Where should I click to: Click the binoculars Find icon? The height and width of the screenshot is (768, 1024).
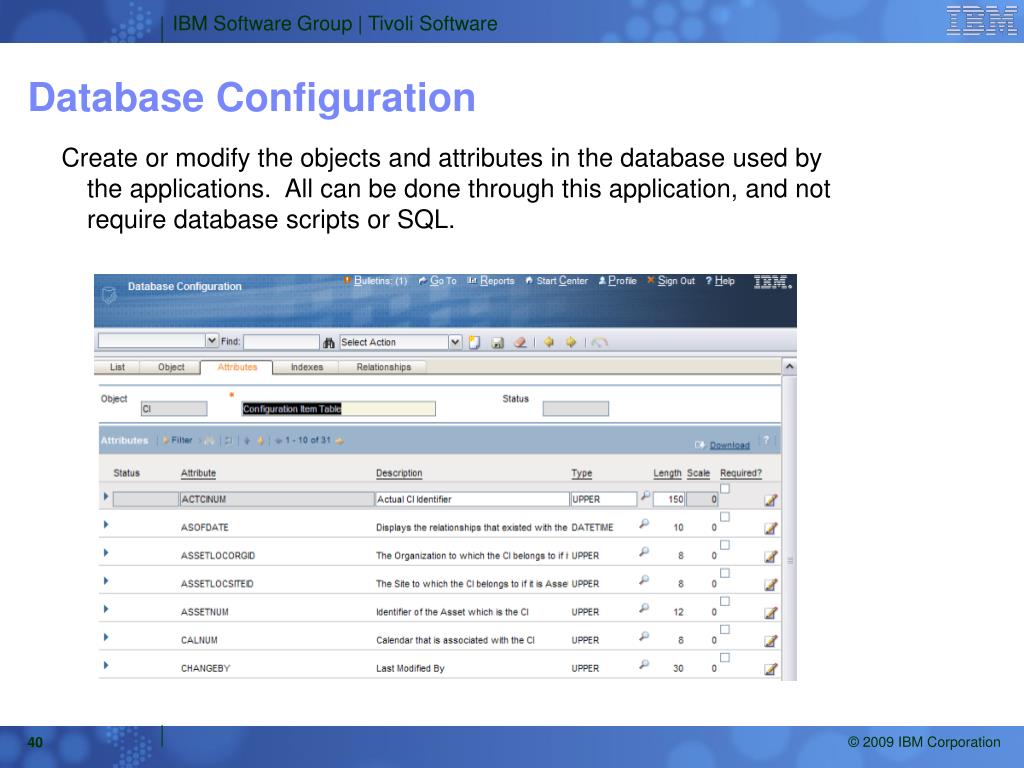[x=328, y=342]
